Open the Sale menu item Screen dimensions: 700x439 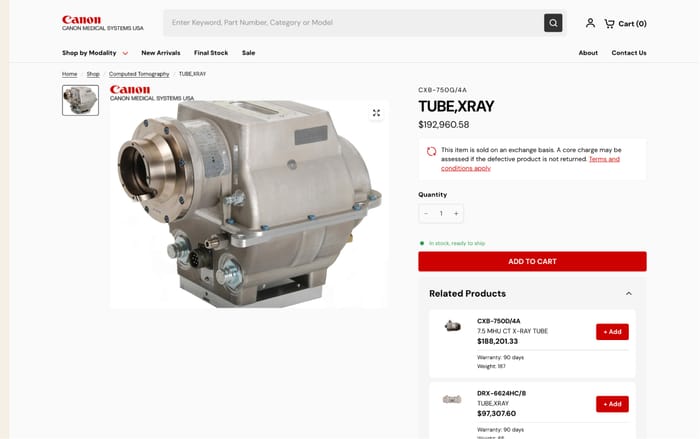click(x=249, y=53)
